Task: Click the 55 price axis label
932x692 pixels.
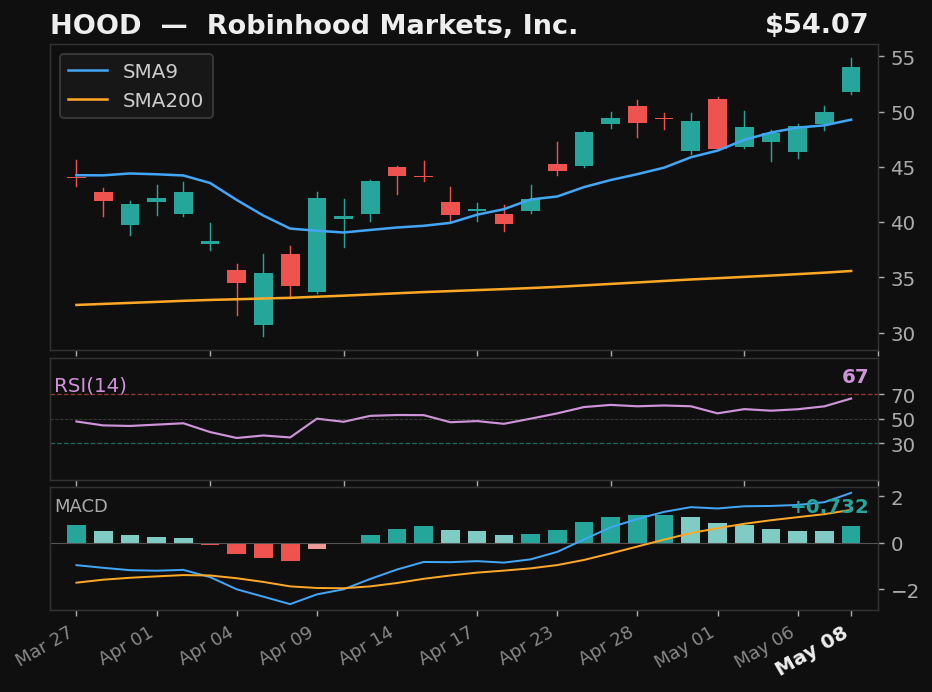Action: click(903, 58)
